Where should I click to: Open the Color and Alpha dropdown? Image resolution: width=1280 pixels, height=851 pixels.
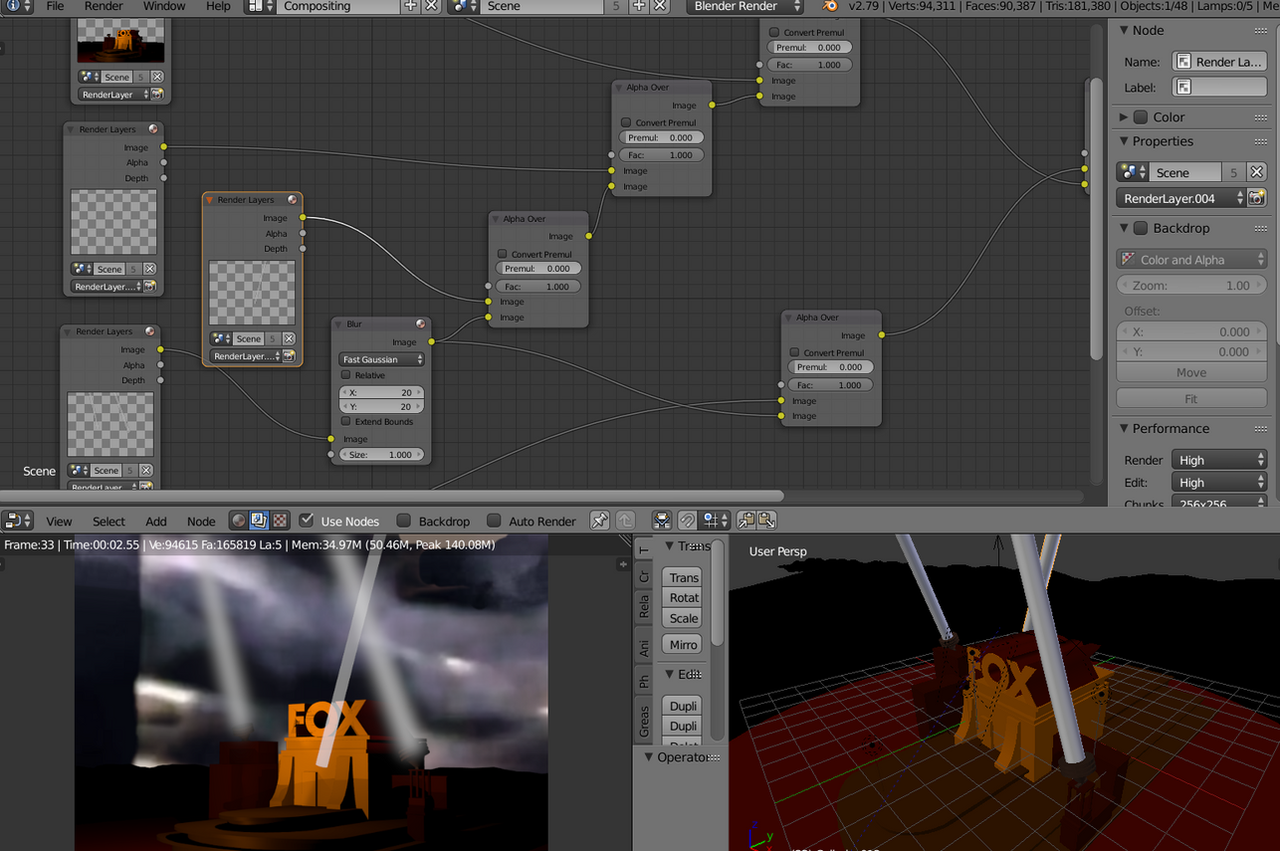1192,259
